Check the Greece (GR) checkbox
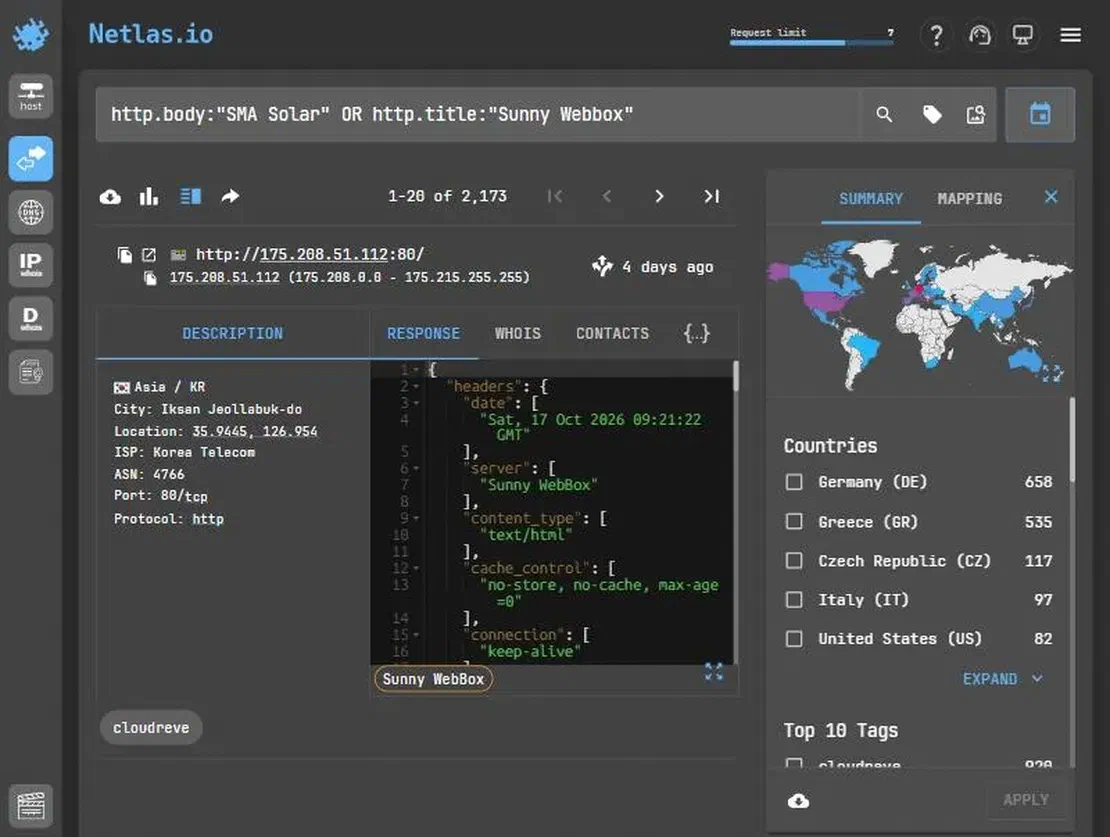Screen dimensions: 1110x837 click(x=794, y=522)
